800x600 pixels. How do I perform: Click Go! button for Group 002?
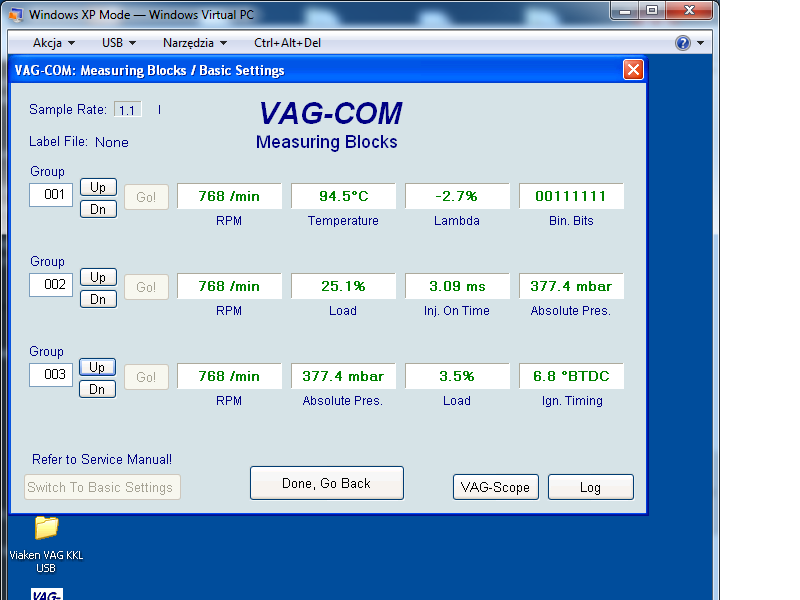pos(146,287)
